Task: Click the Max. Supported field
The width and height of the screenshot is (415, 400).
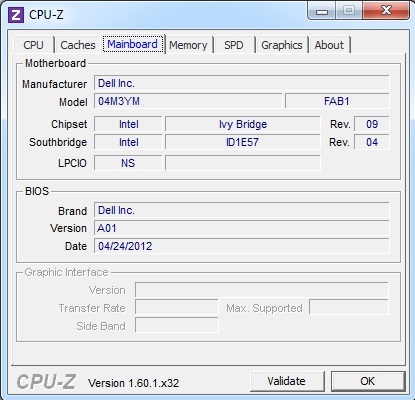Action: click(349, 308)
